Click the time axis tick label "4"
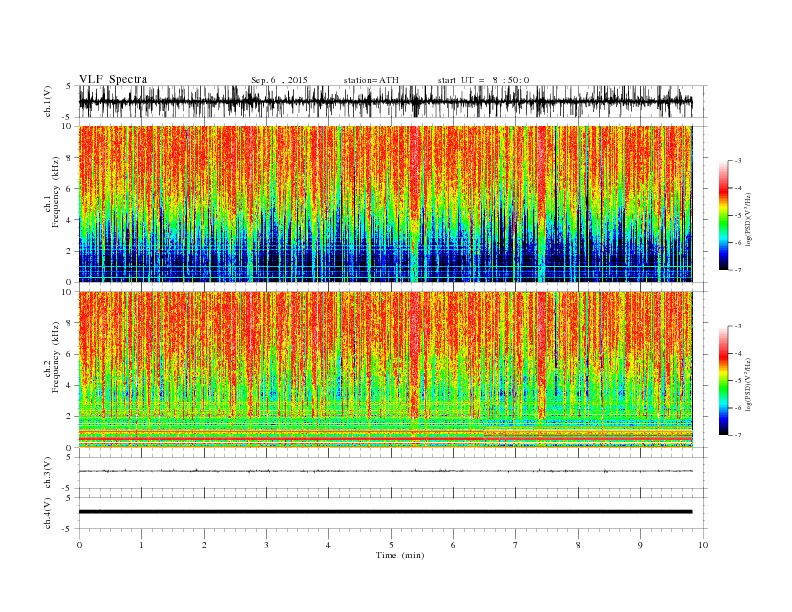The height and width of the screenshot is (612, 792). [328, 545]
